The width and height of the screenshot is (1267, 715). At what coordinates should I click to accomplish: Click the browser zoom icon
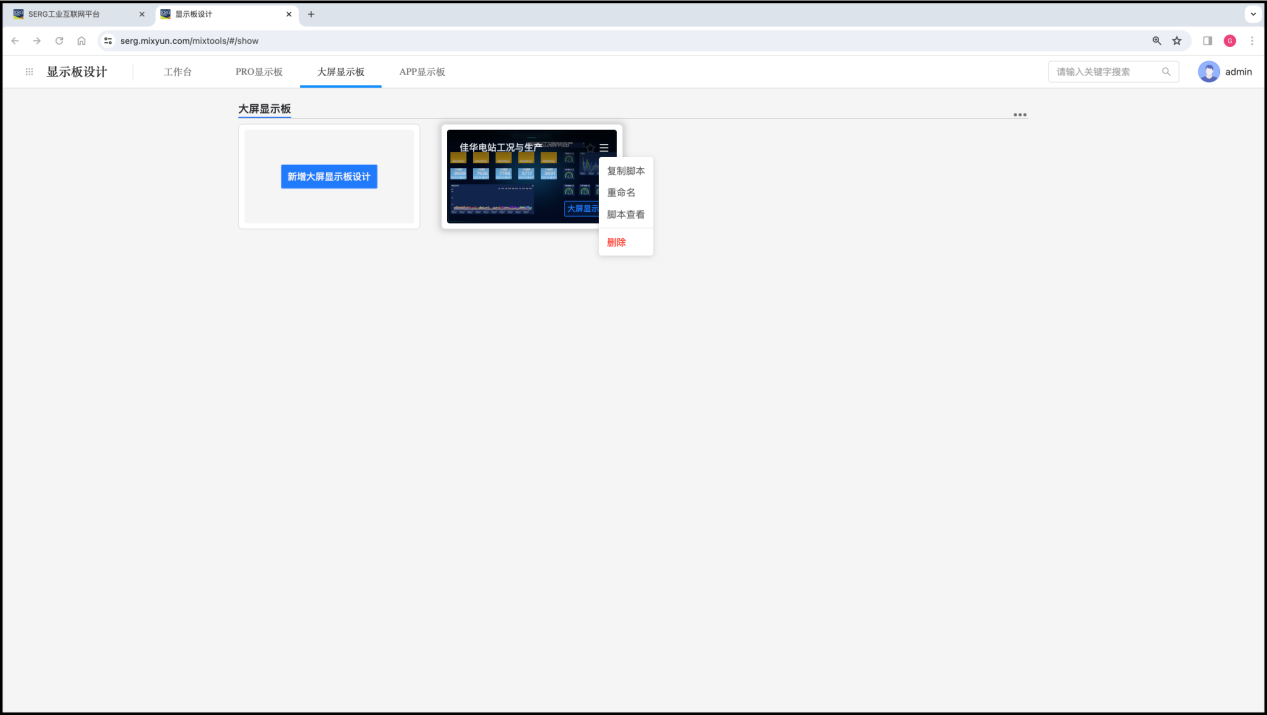coord(1157,41)
